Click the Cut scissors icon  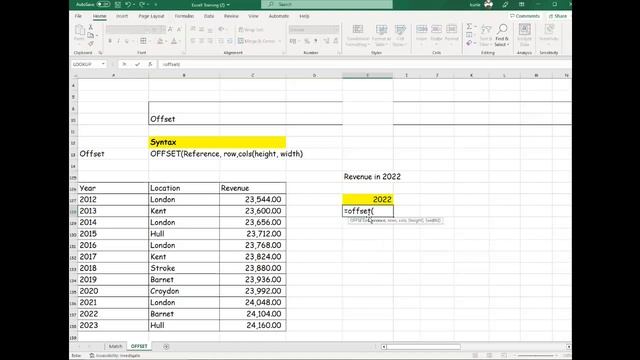click(91, 27)
